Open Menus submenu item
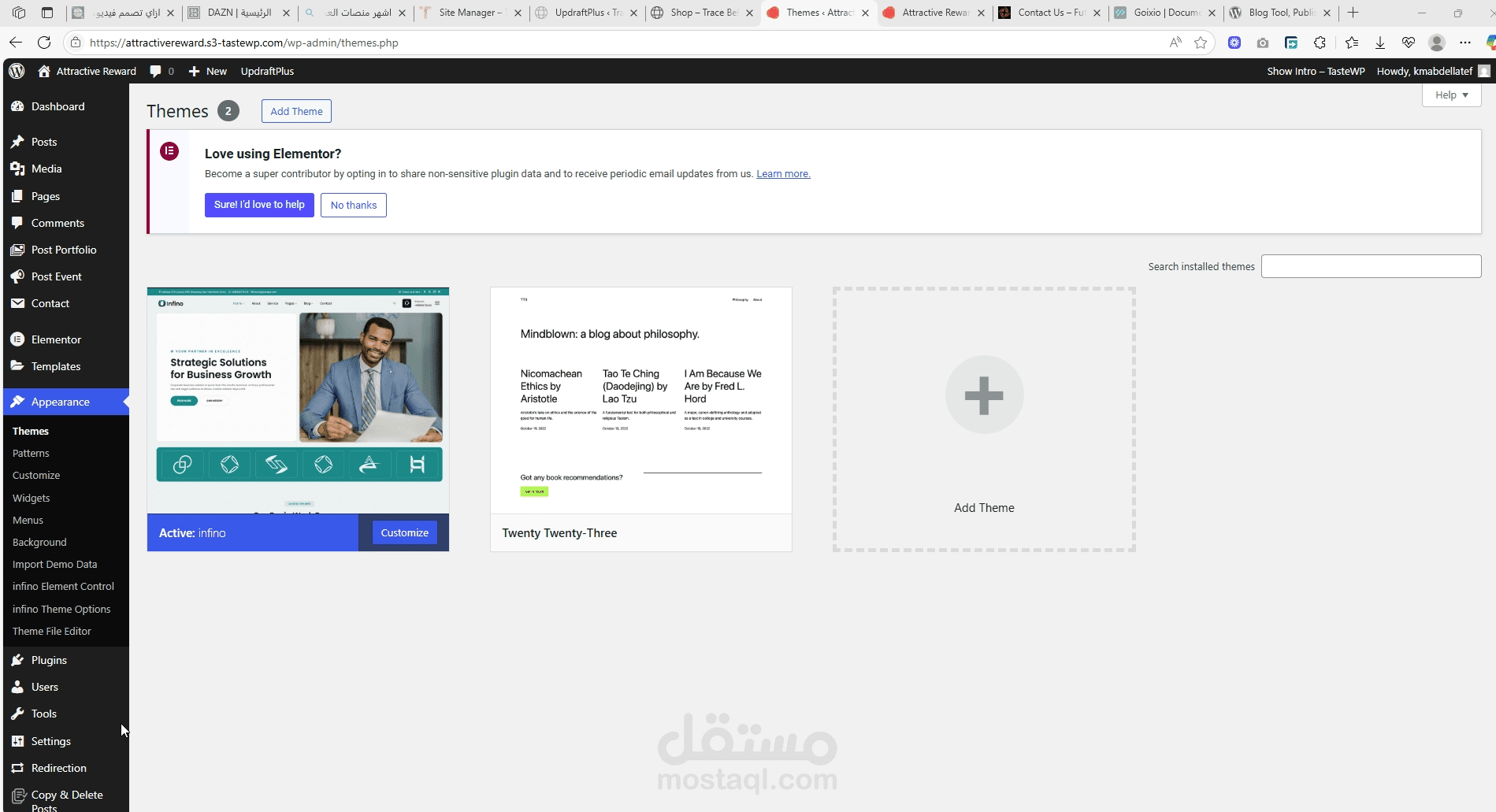The height and width of the screenshot is (812, 1496). click(x=28, y=520)
